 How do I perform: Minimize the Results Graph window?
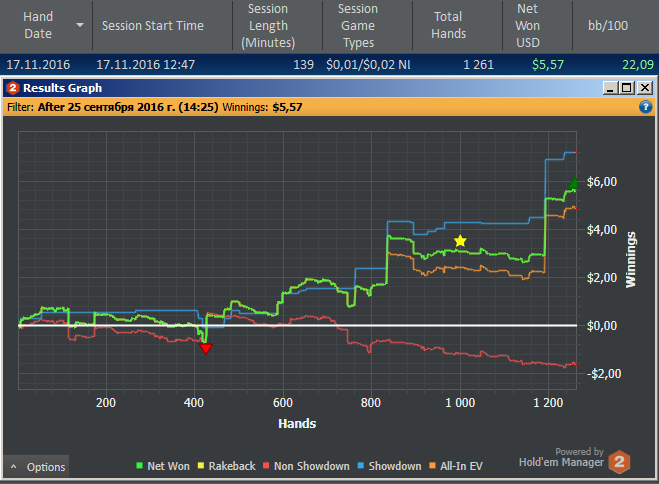click(x=610, y=88)
